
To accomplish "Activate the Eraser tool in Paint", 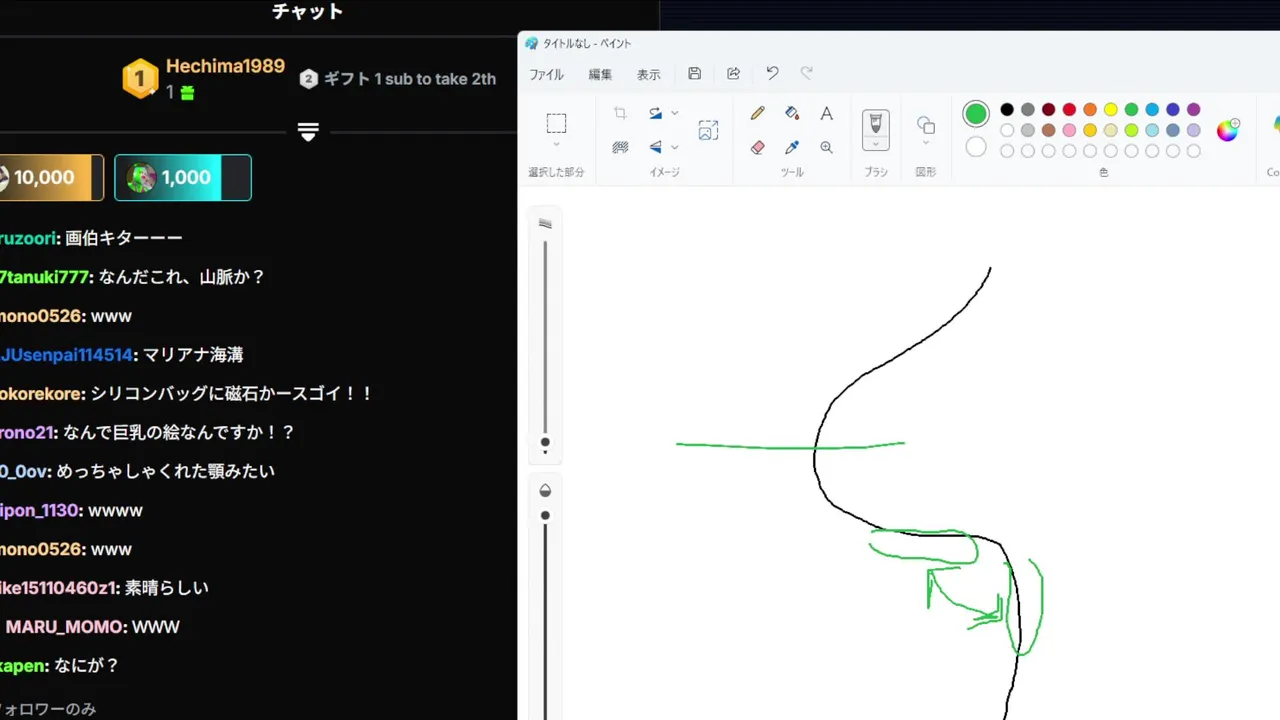I will tap(757, 147).
